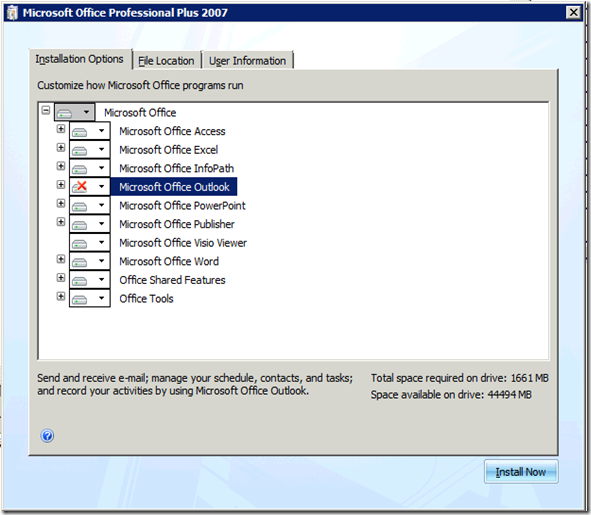Select Microsoft Office Visio Viewer in tree
This screenshot has width=591, height=515.
[183, 243]
